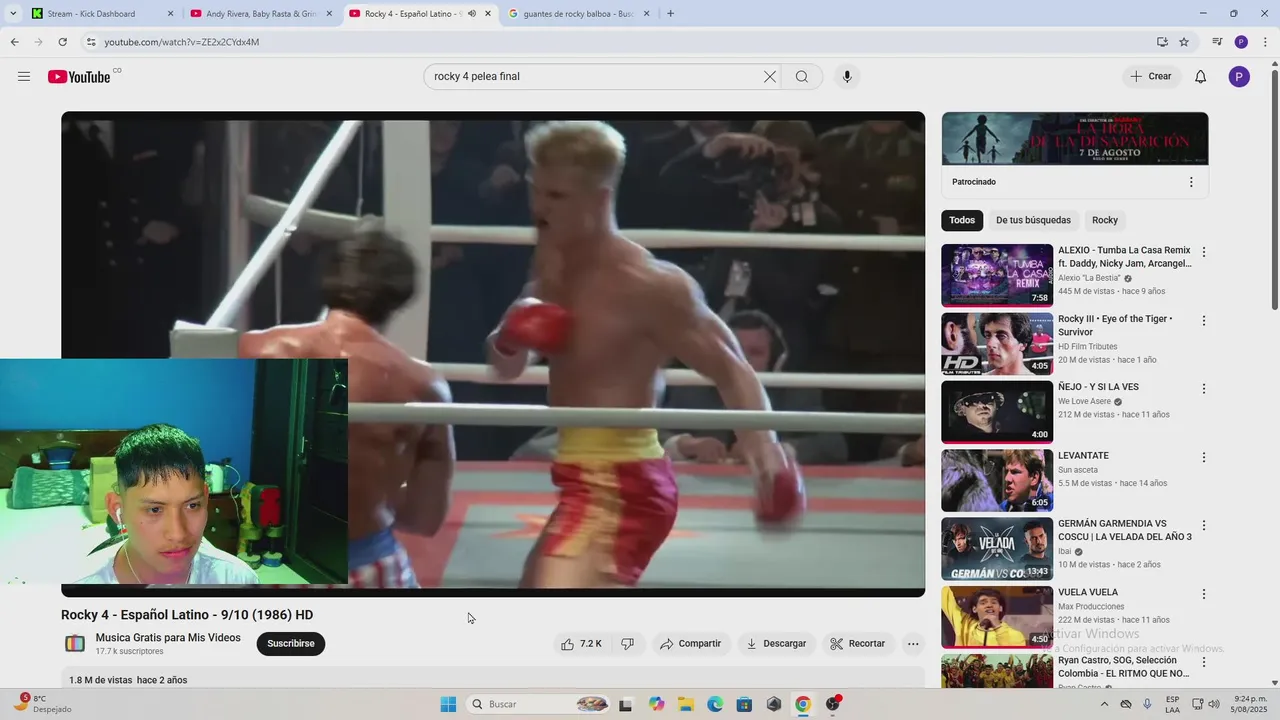The width and height of the screenshot is (1280, 720).
Task: Open the ALEXIO Tumba La Casa thumbnail
Action: tap(997, 275)
